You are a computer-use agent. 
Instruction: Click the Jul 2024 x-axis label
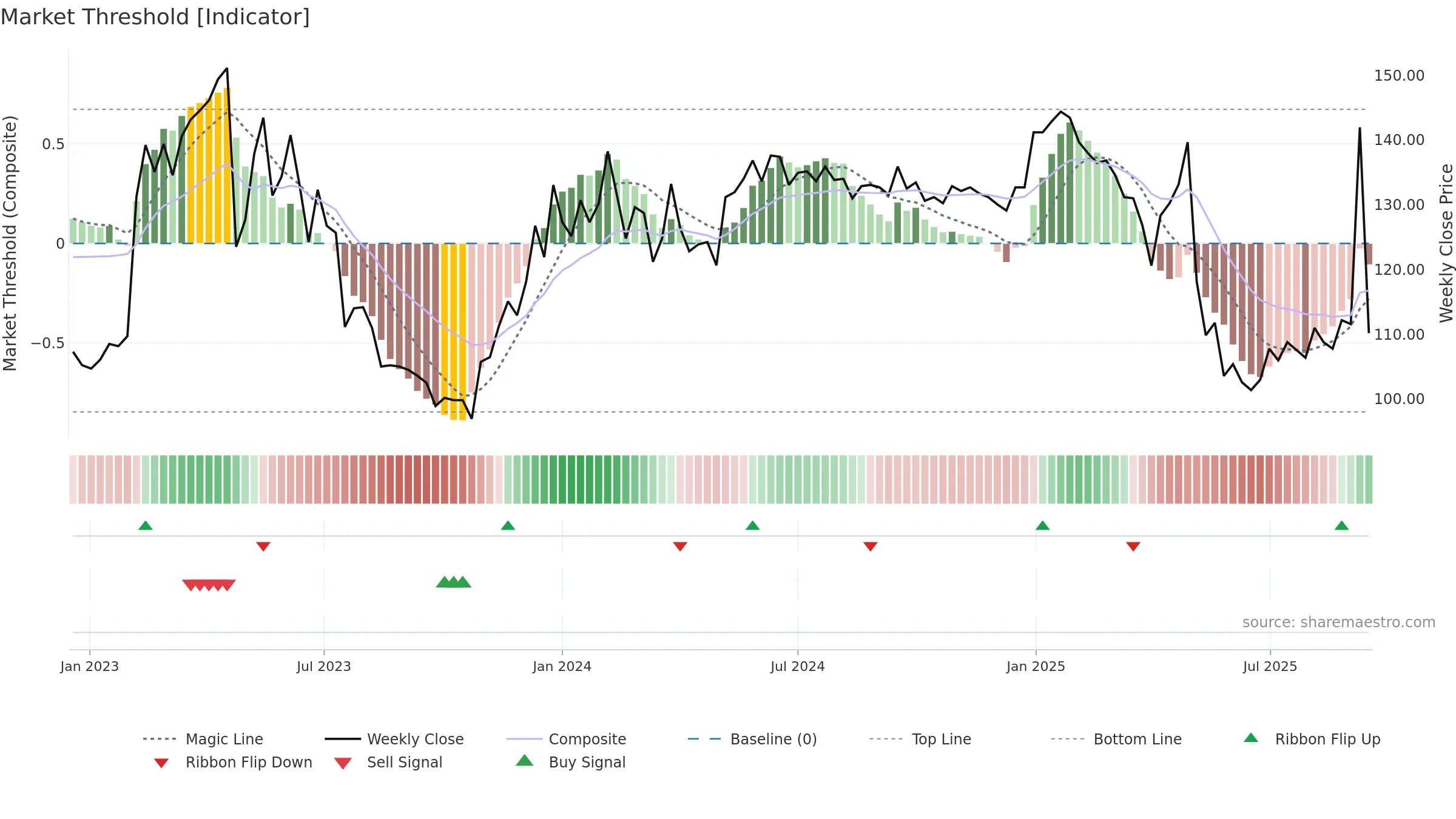click(x=798, y=667)
